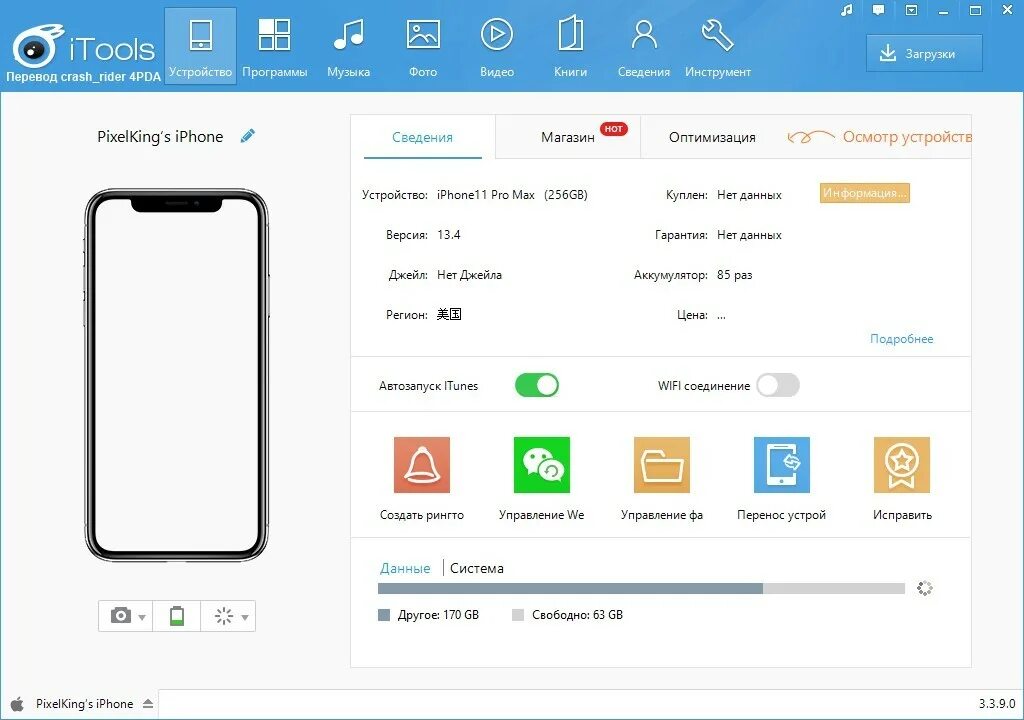1024x720 pixels.
Task: Open the Устройство device section
Action: (200, 47)
